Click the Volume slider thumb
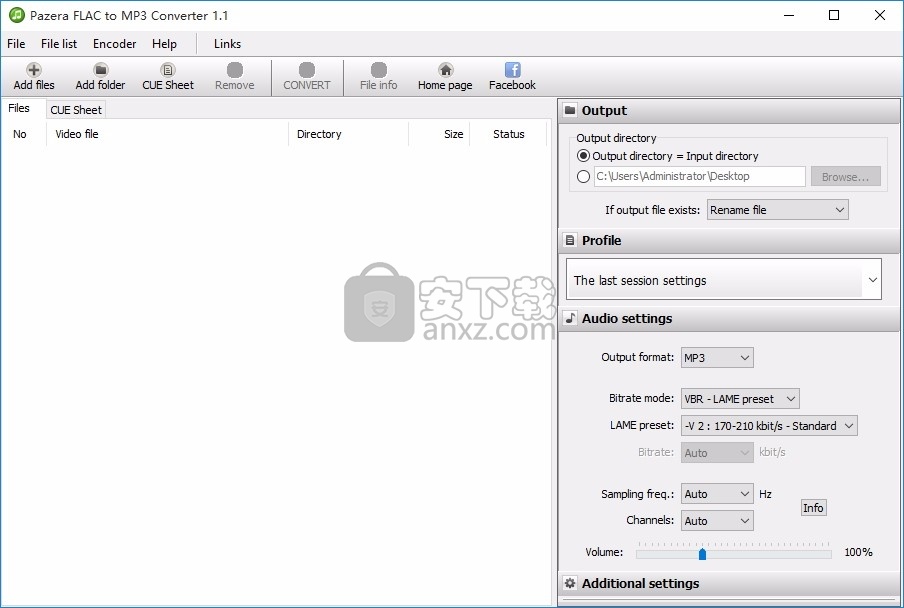The width and height of the screenshot is (904, 608). click(x=702, y=554)
